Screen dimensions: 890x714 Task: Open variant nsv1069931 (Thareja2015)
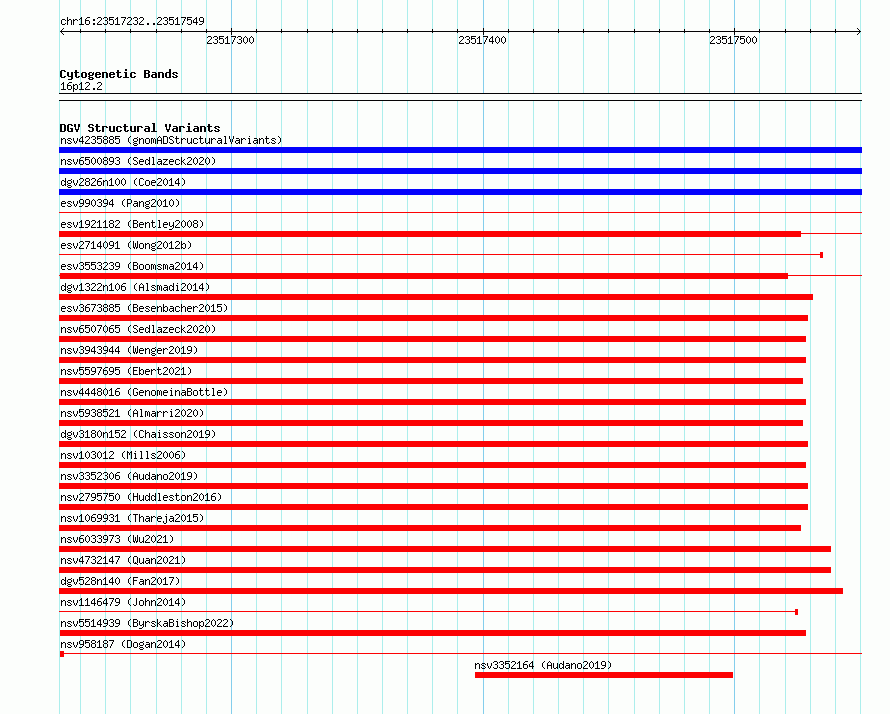[x=132, y=518]
